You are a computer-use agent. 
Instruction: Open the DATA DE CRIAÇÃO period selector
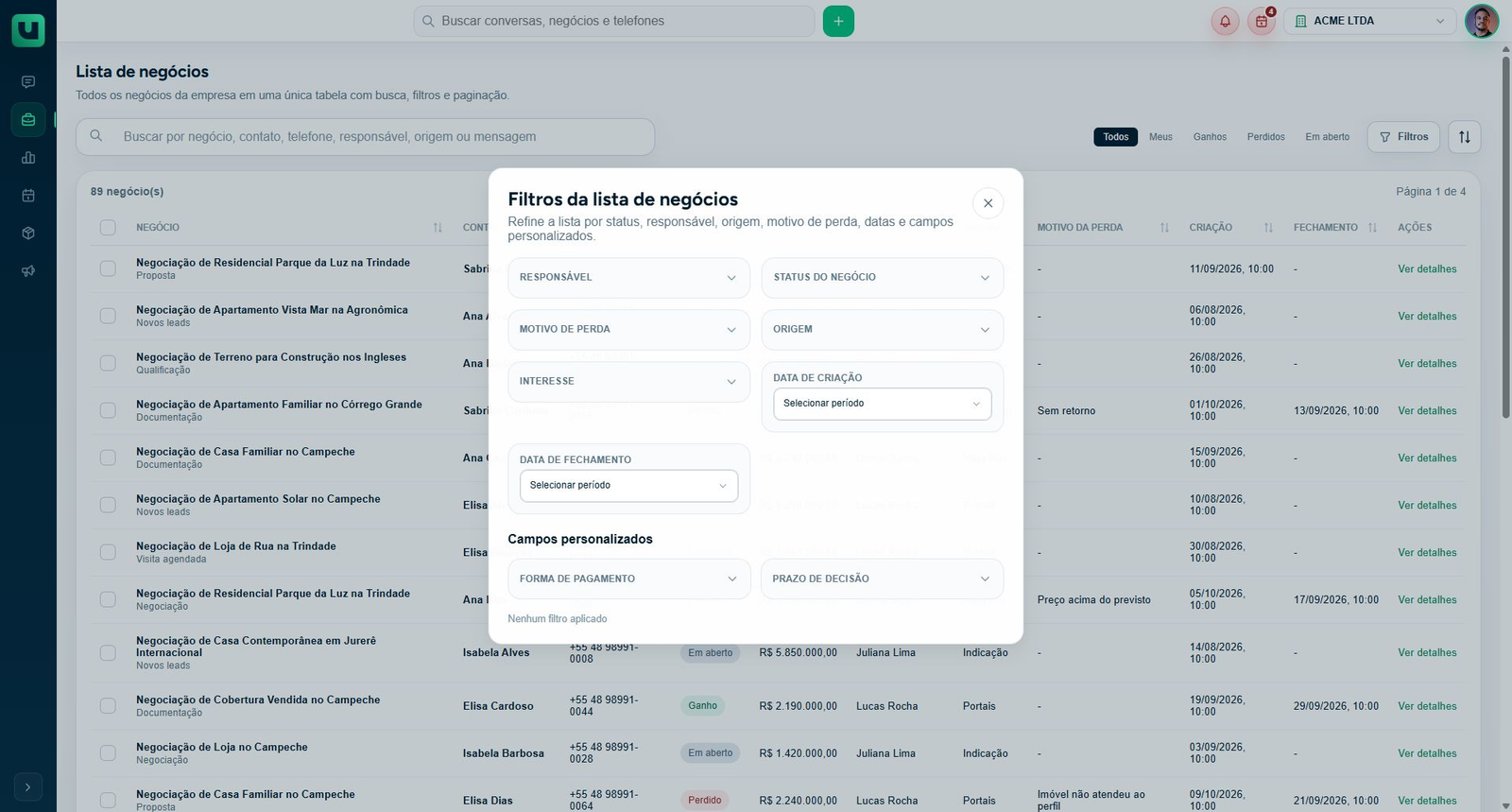tap(883, 404)
